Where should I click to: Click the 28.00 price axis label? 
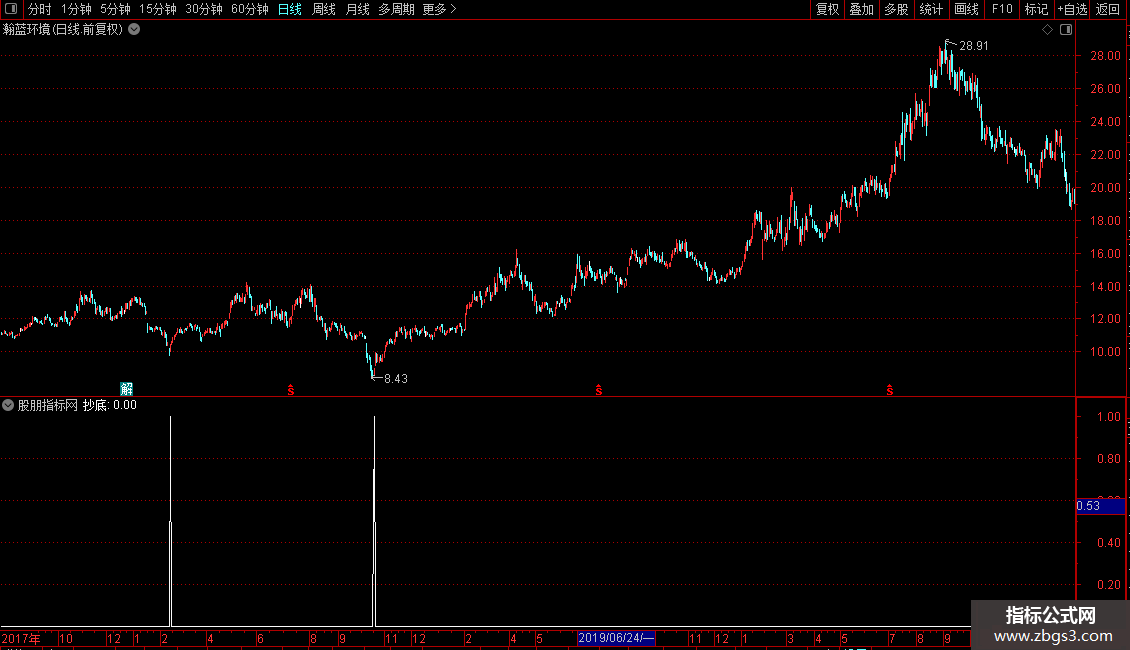point(1105,56)
